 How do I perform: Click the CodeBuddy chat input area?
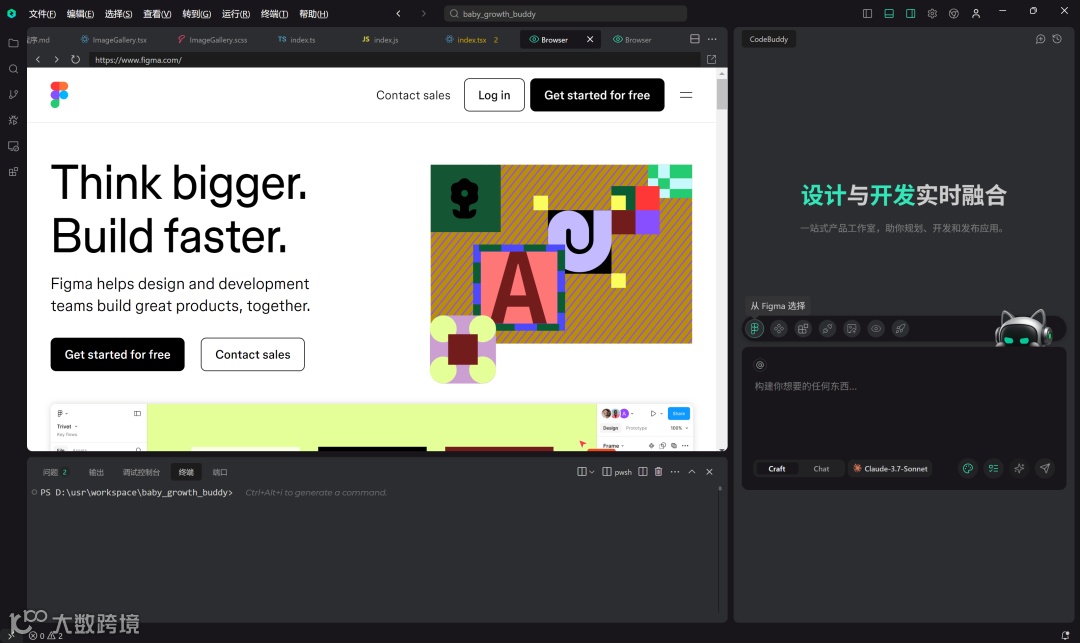(x=903, y=413)
